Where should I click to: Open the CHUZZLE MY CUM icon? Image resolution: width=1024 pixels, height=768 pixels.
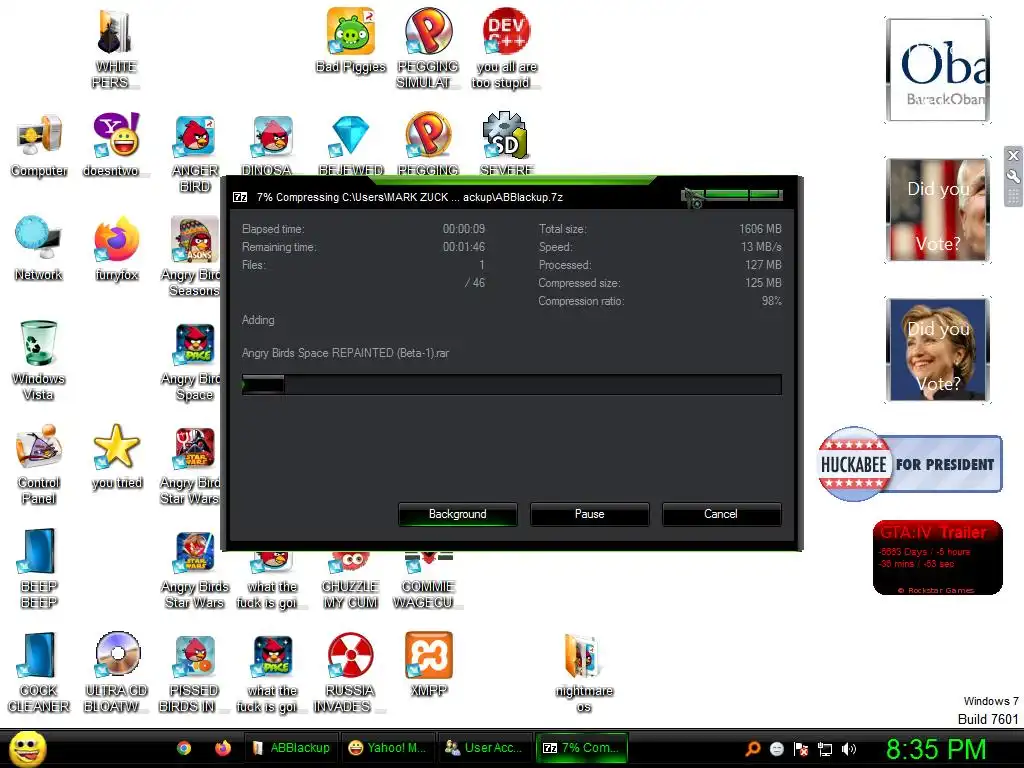point(350,581)
